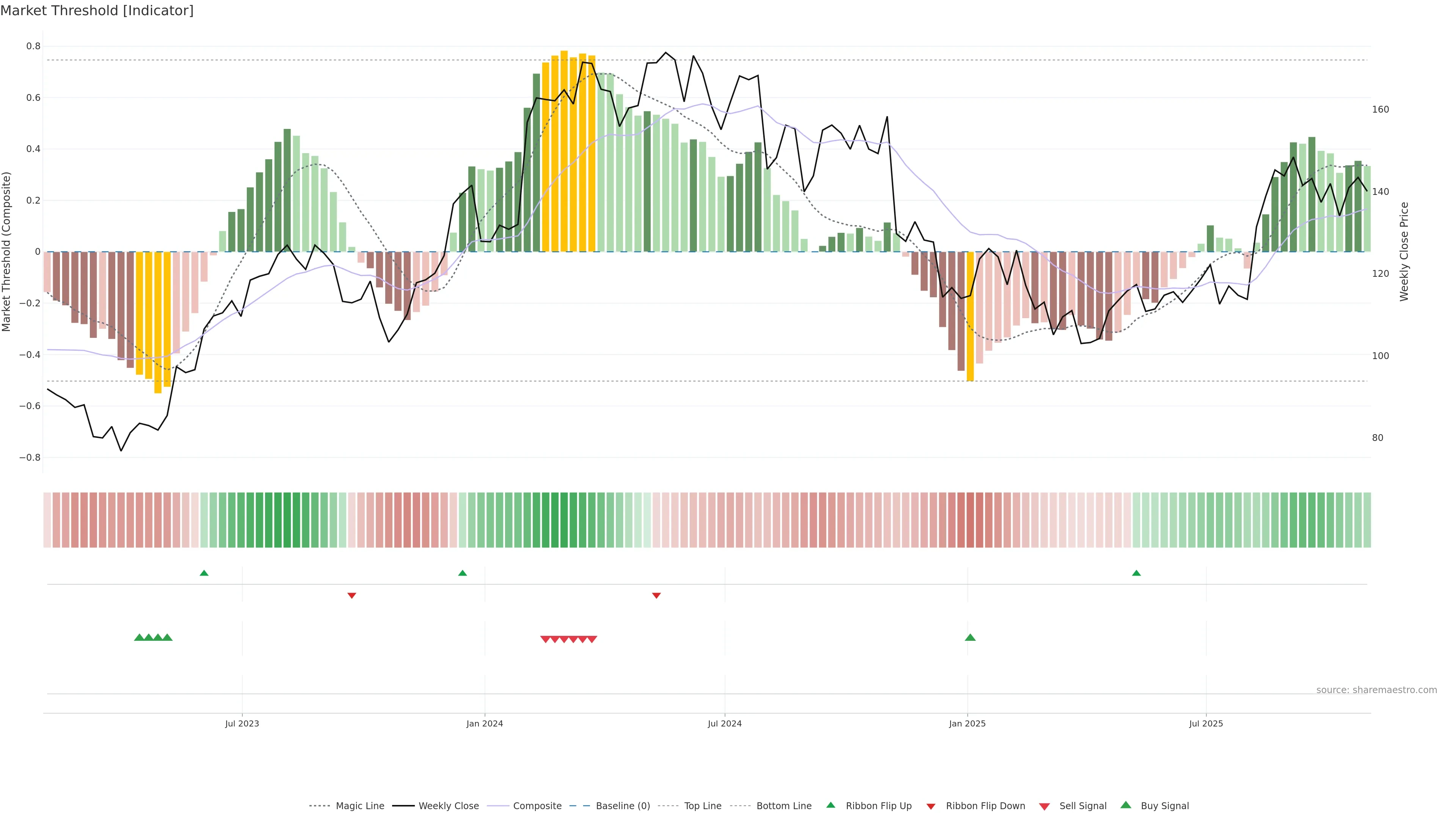Toggle Baseline (0) legend entry
This screenshot has height=819, width=1456.
[622, 806]
